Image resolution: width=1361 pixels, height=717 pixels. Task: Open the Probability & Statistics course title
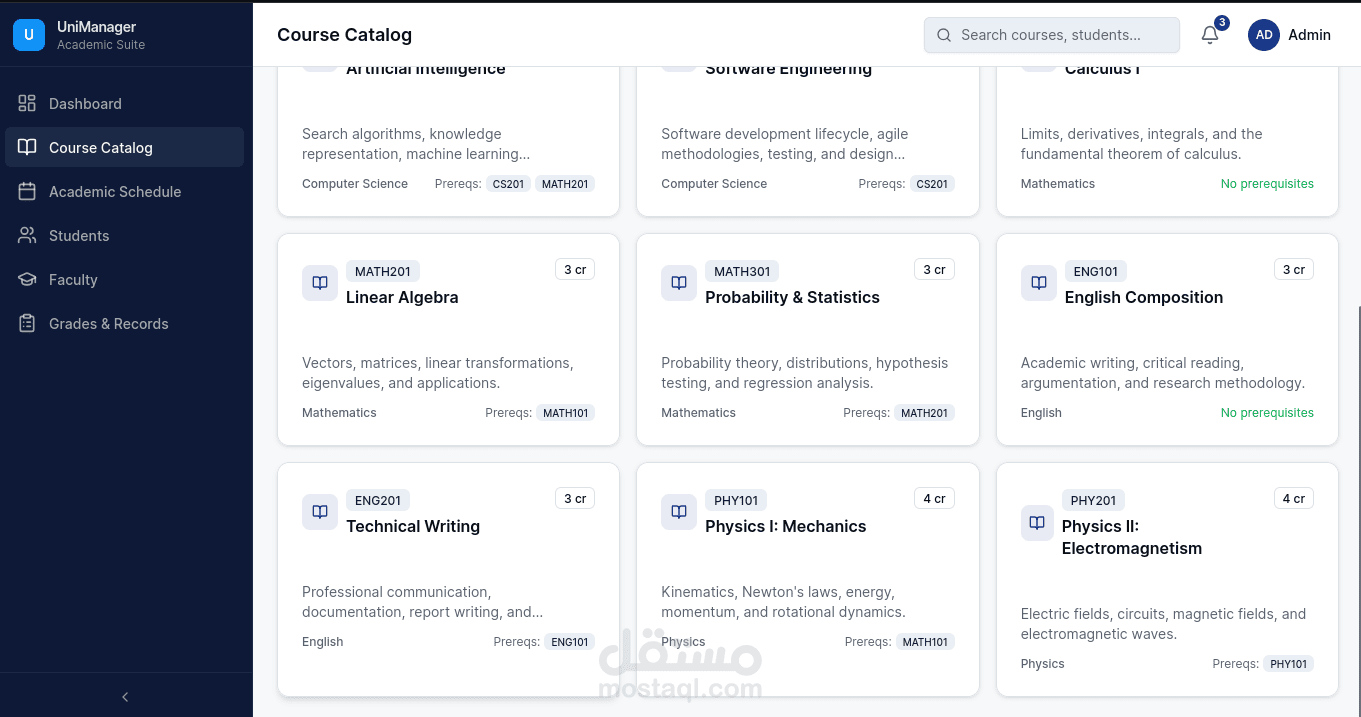pyautogui.click(x=792, y=297)
